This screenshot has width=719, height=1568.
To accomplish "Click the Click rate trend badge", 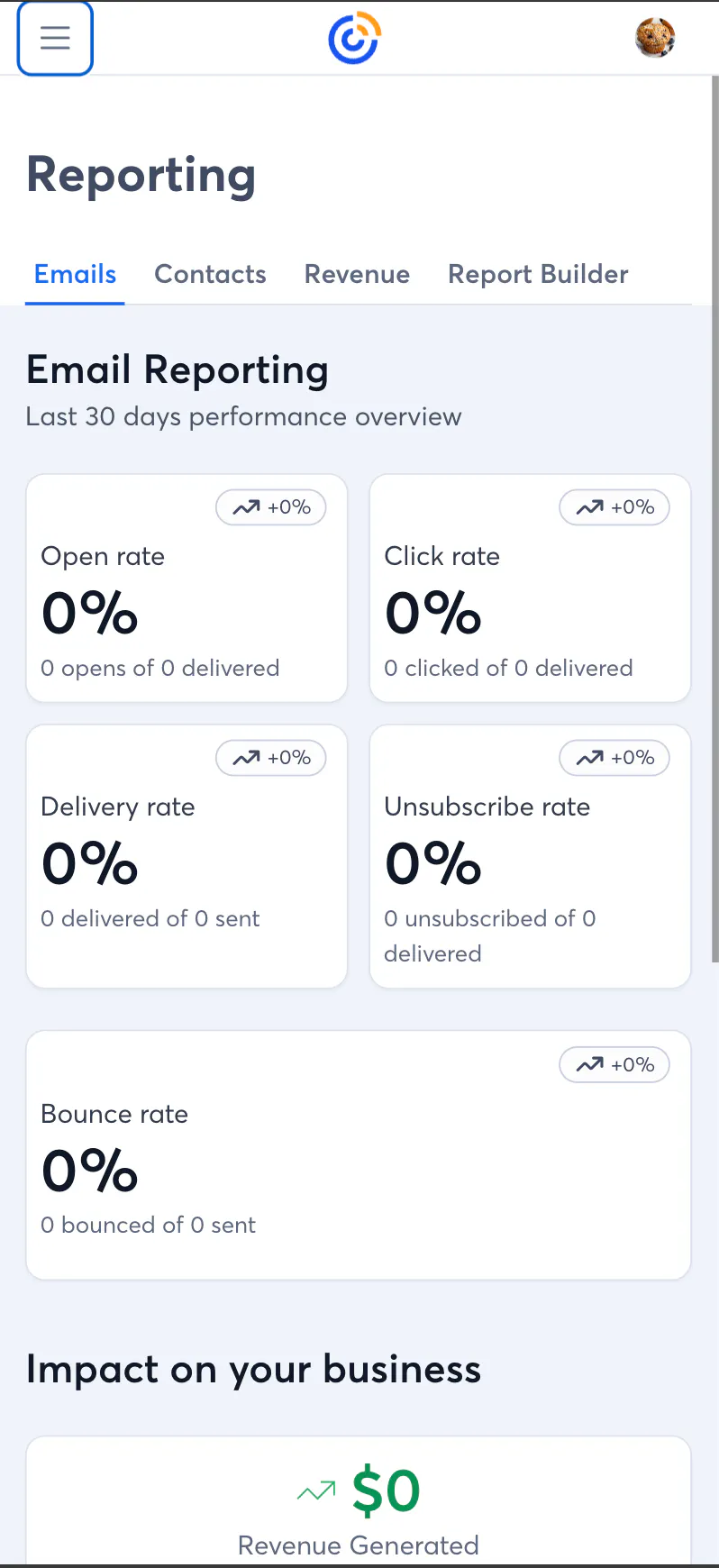I will [x=614, y=507].
